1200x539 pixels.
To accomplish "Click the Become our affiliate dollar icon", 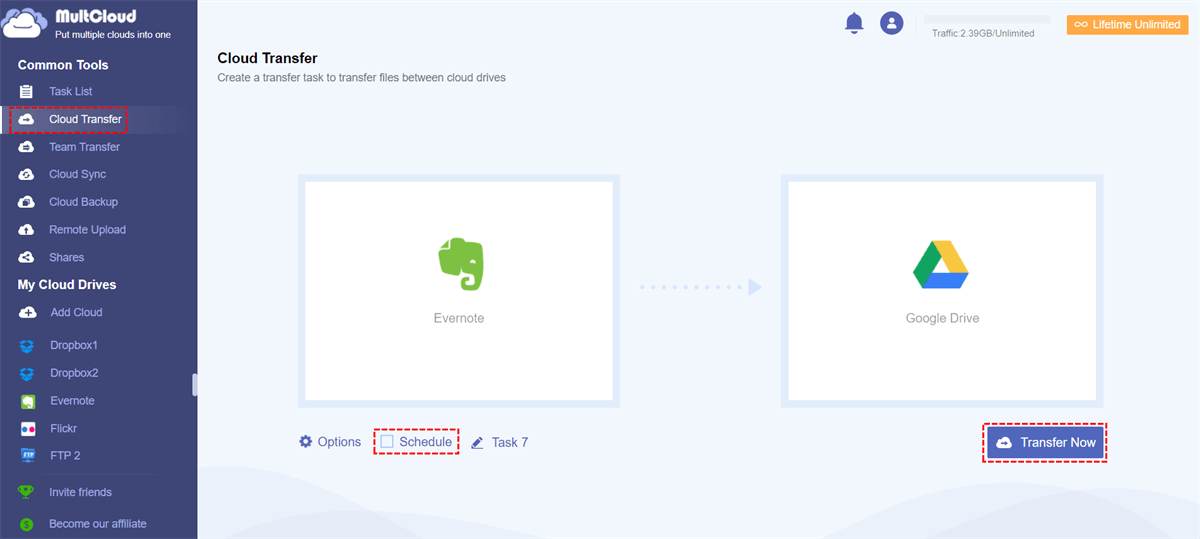I will click(26, 524).
